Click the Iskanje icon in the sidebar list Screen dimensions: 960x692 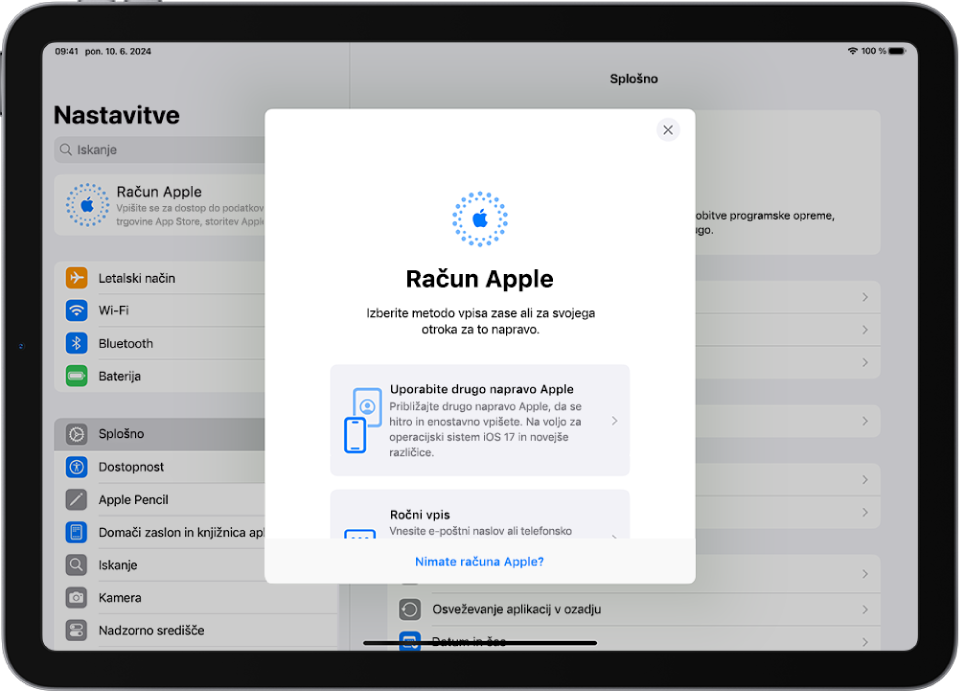(77, 565)
